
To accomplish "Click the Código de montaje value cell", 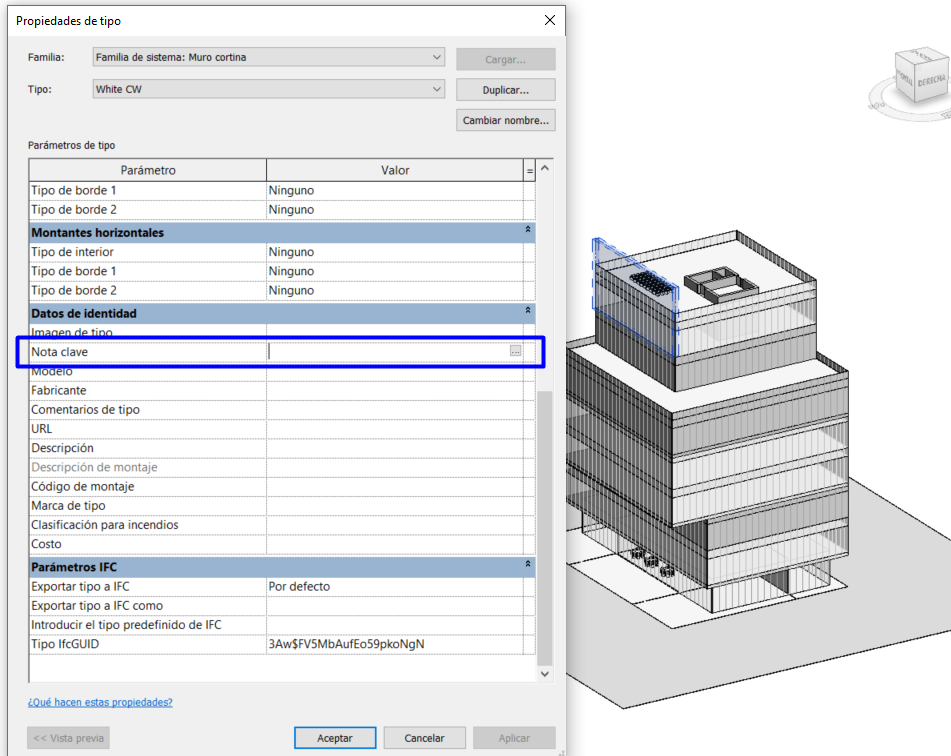I will [395, 487].
